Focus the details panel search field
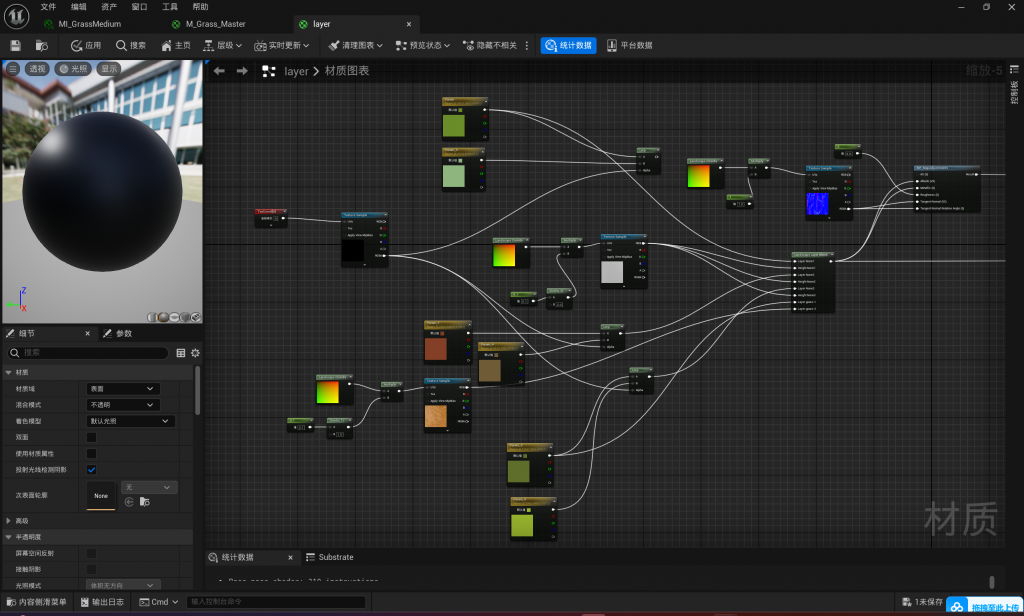The image size is (1024, 616). [88, 353]
